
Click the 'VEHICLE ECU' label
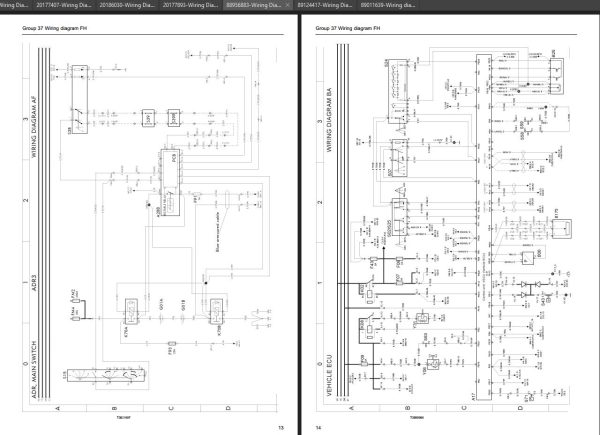pos(329,375)
